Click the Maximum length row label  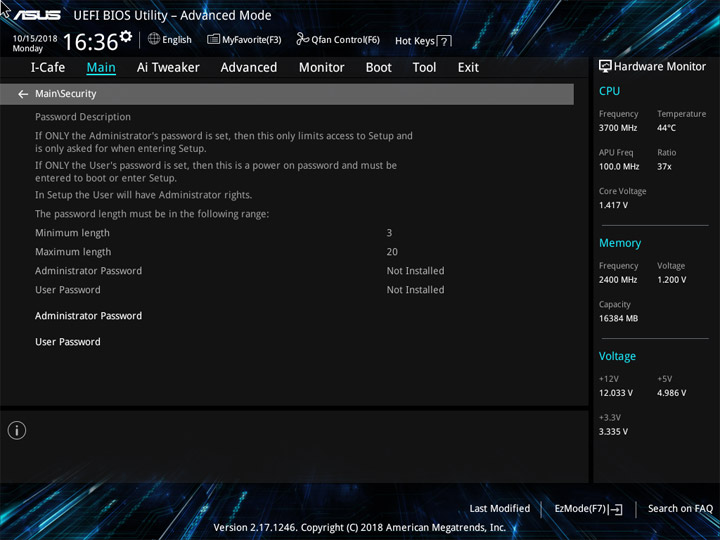73,252
